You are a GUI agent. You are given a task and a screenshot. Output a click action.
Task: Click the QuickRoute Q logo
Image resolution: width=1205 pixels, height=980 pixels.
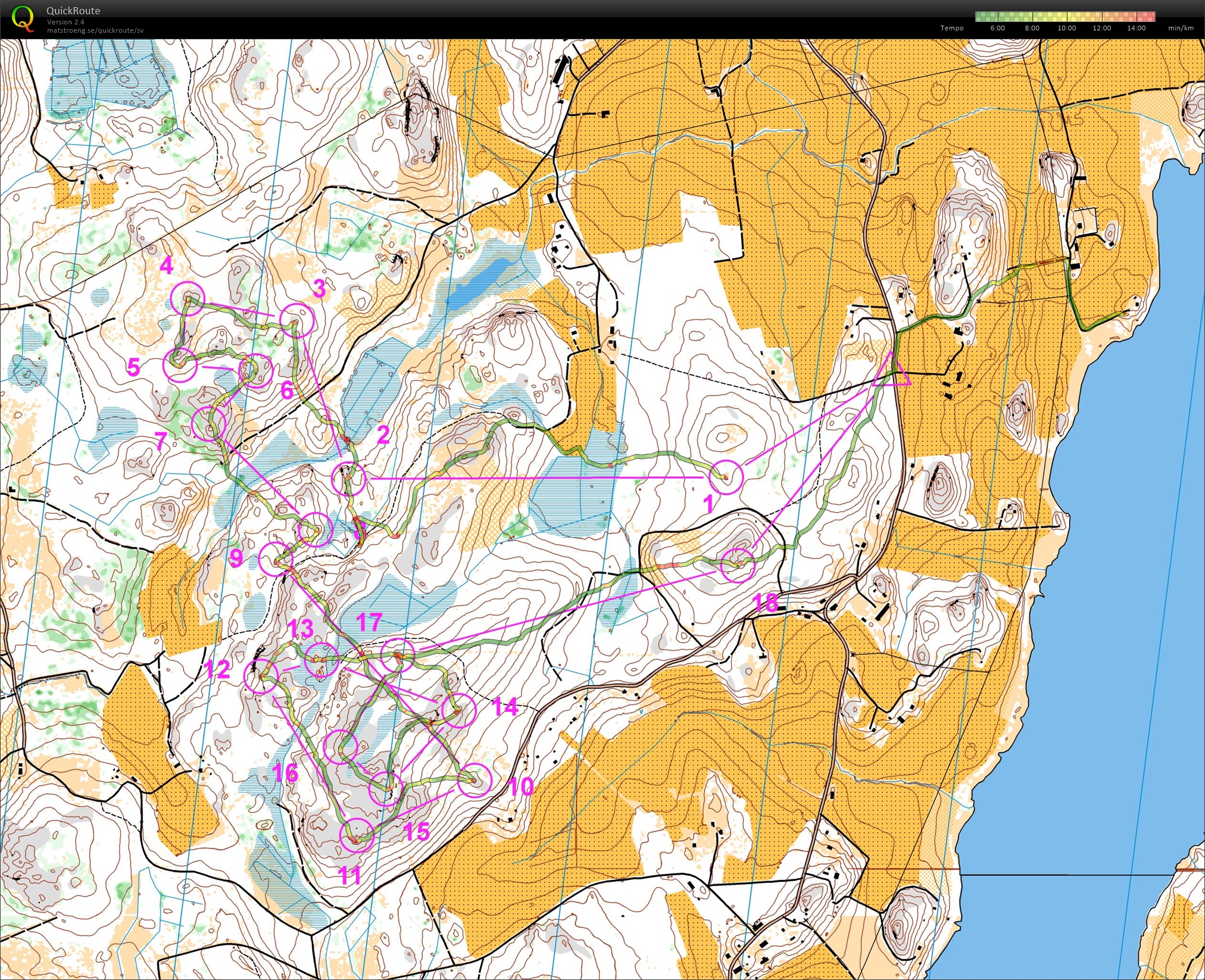point(23,18)
